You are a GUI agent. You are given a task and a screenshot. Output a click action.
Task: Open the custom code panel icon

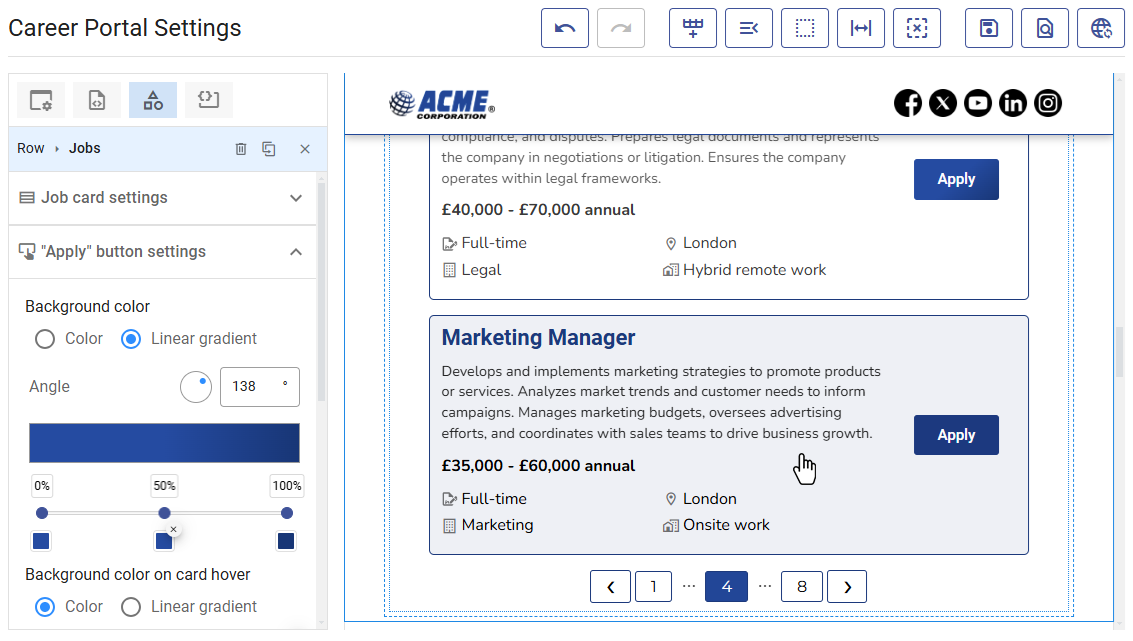click(208, 100)
